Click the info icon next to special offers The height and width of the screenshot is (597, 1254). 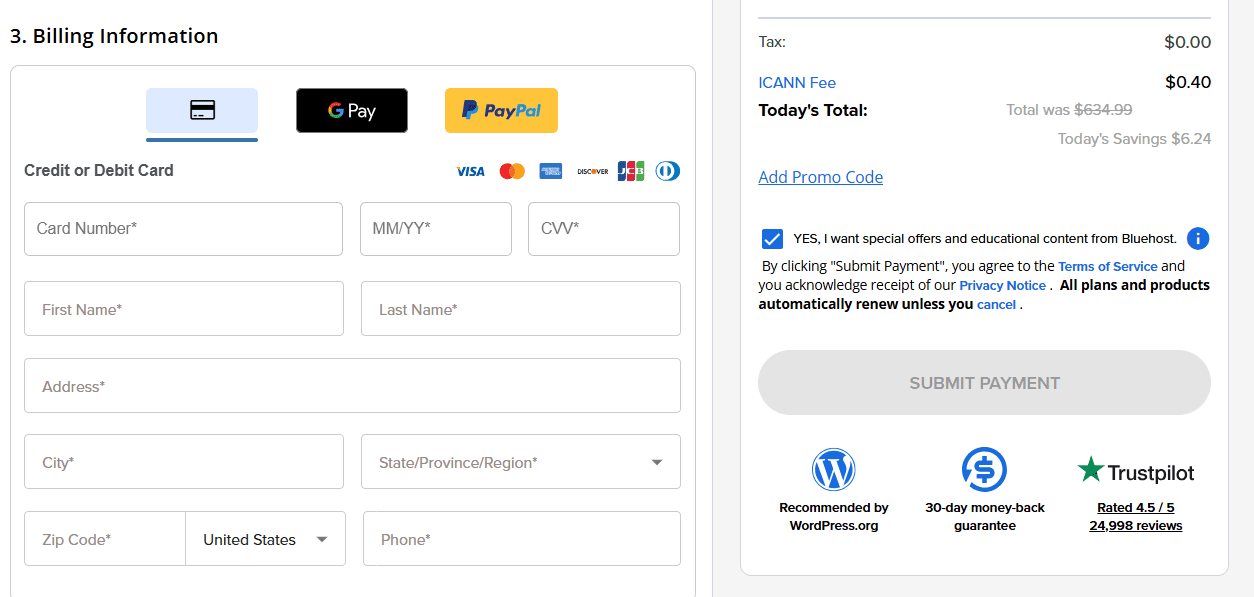tap(1197, 238)
